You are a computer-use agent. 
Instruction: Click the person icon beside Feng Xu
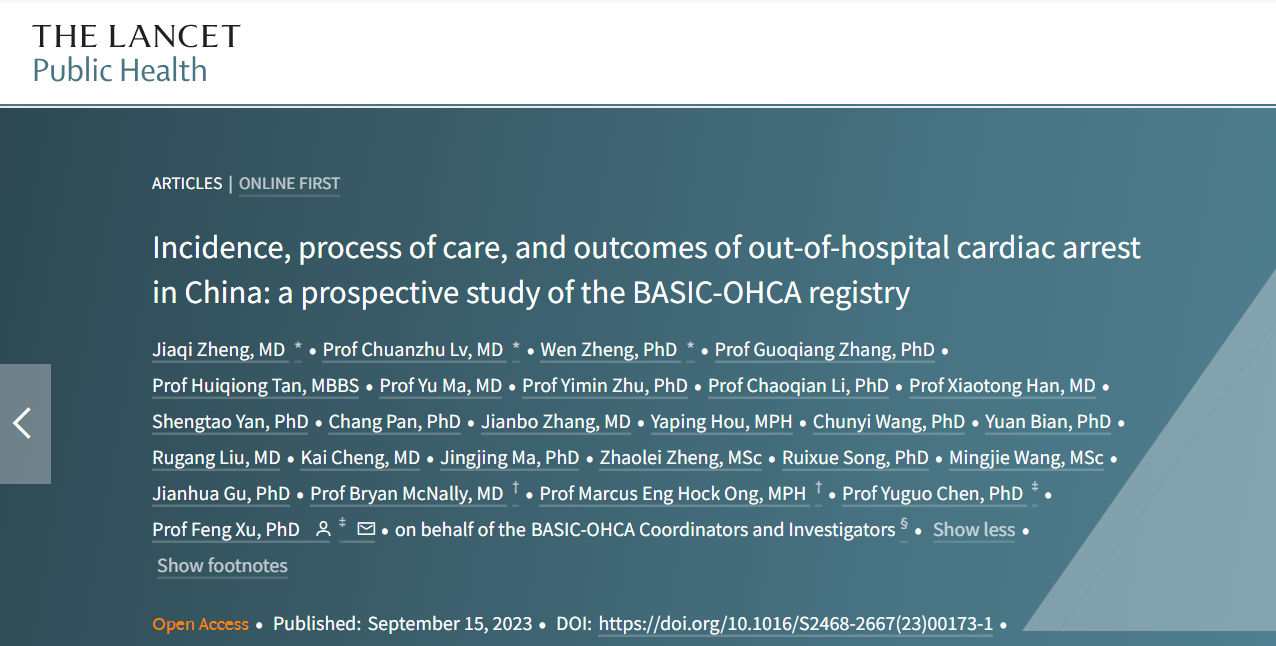323,530
